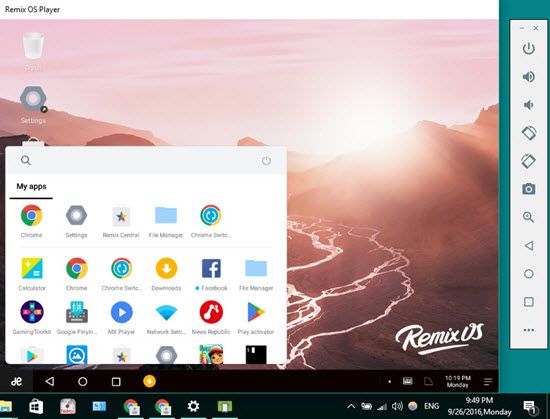Viewport: 550px width, 419px height.
Task: Open the GamingToolkit app
Action: pyautogui.click(x=32, y=317)
